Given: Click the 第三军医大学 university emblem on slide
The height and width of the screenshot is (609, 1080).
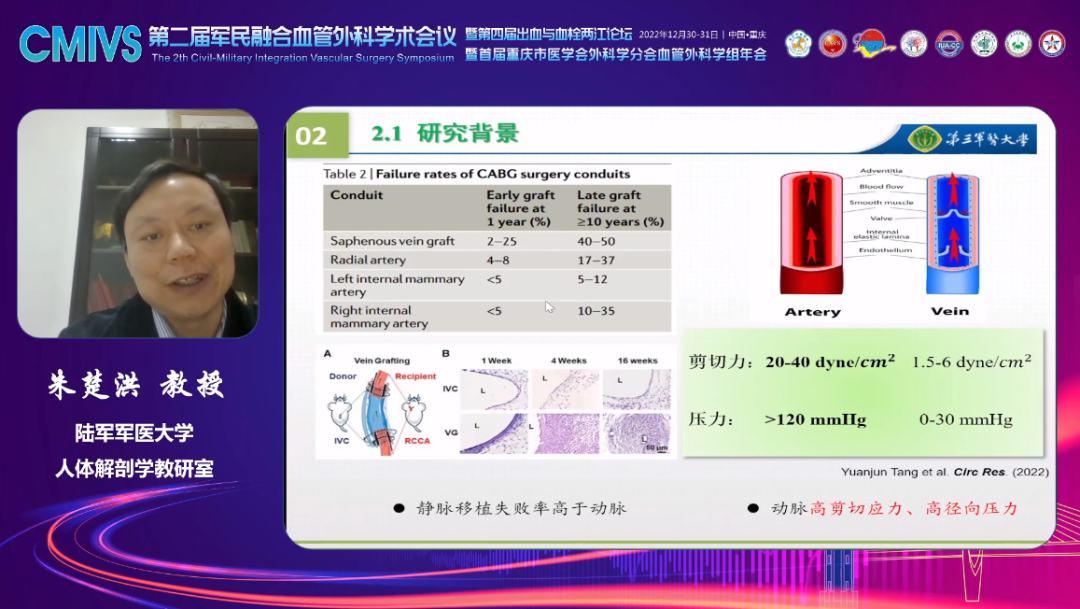Looking at the screenshot, I should (x=924, y=139).
